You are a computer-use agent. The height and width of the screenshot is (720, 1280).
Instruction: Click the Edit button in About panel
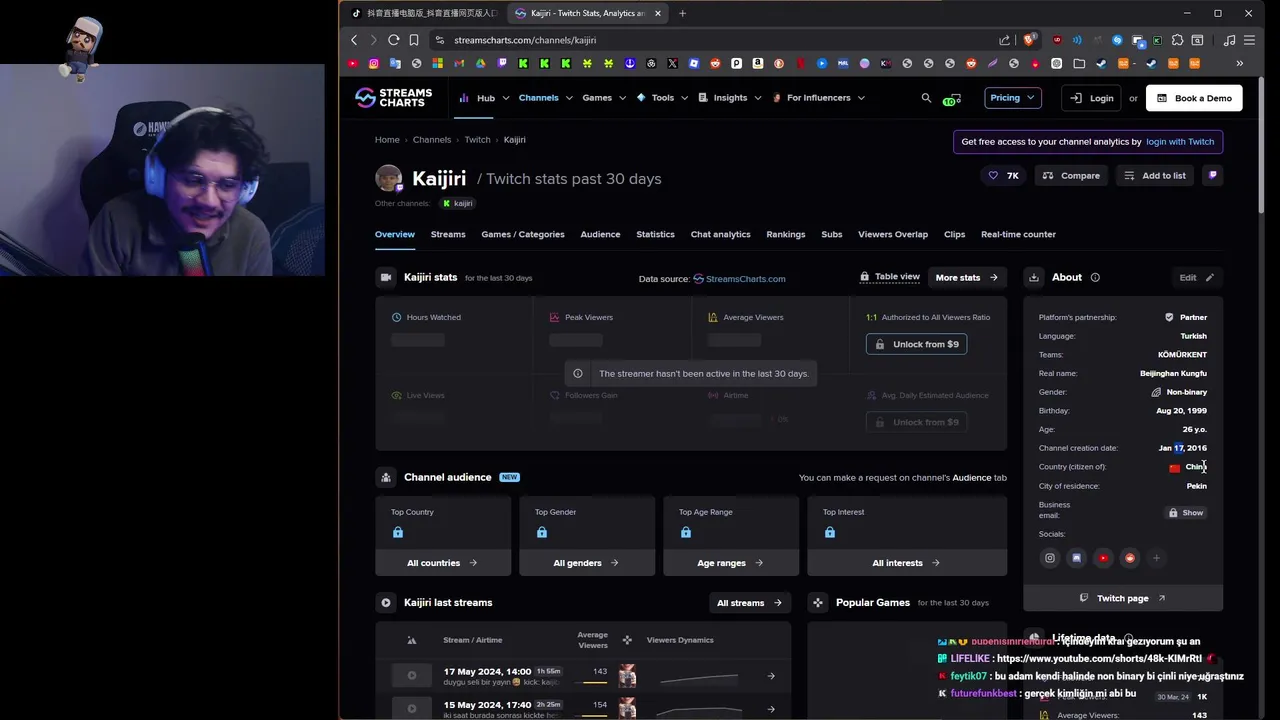(x=1196, y=277)
